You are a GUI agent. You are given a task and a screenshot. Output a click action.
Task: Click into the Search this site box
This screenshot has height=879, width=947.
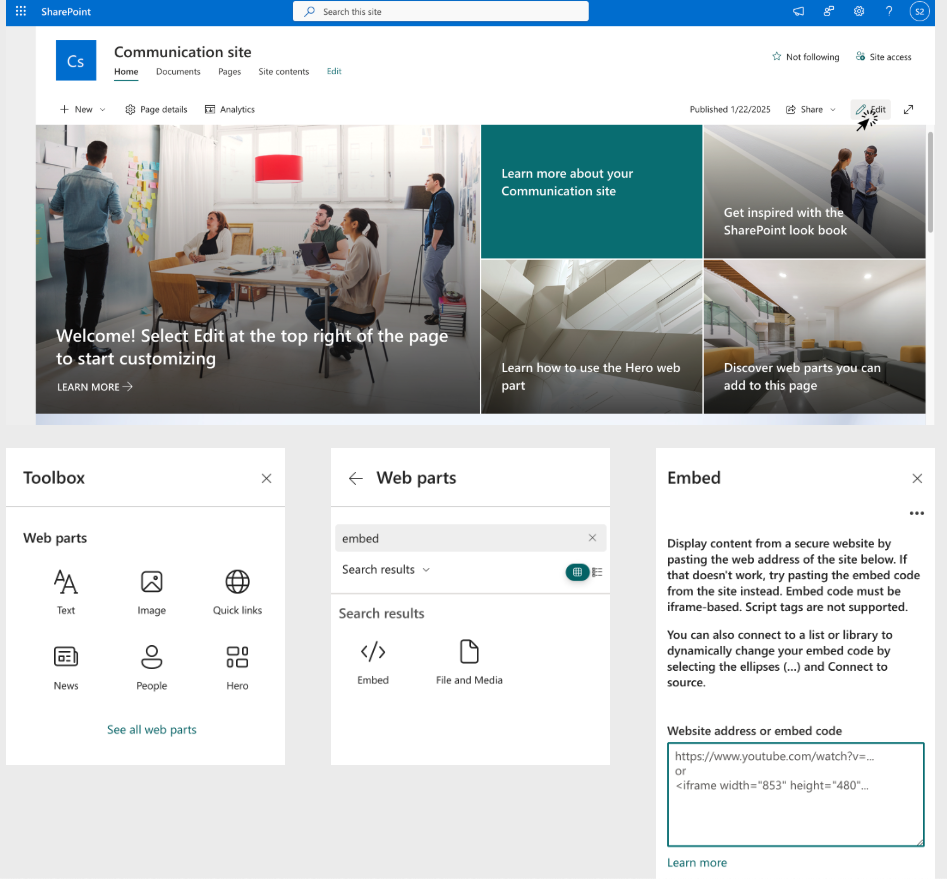coord(441,11)
